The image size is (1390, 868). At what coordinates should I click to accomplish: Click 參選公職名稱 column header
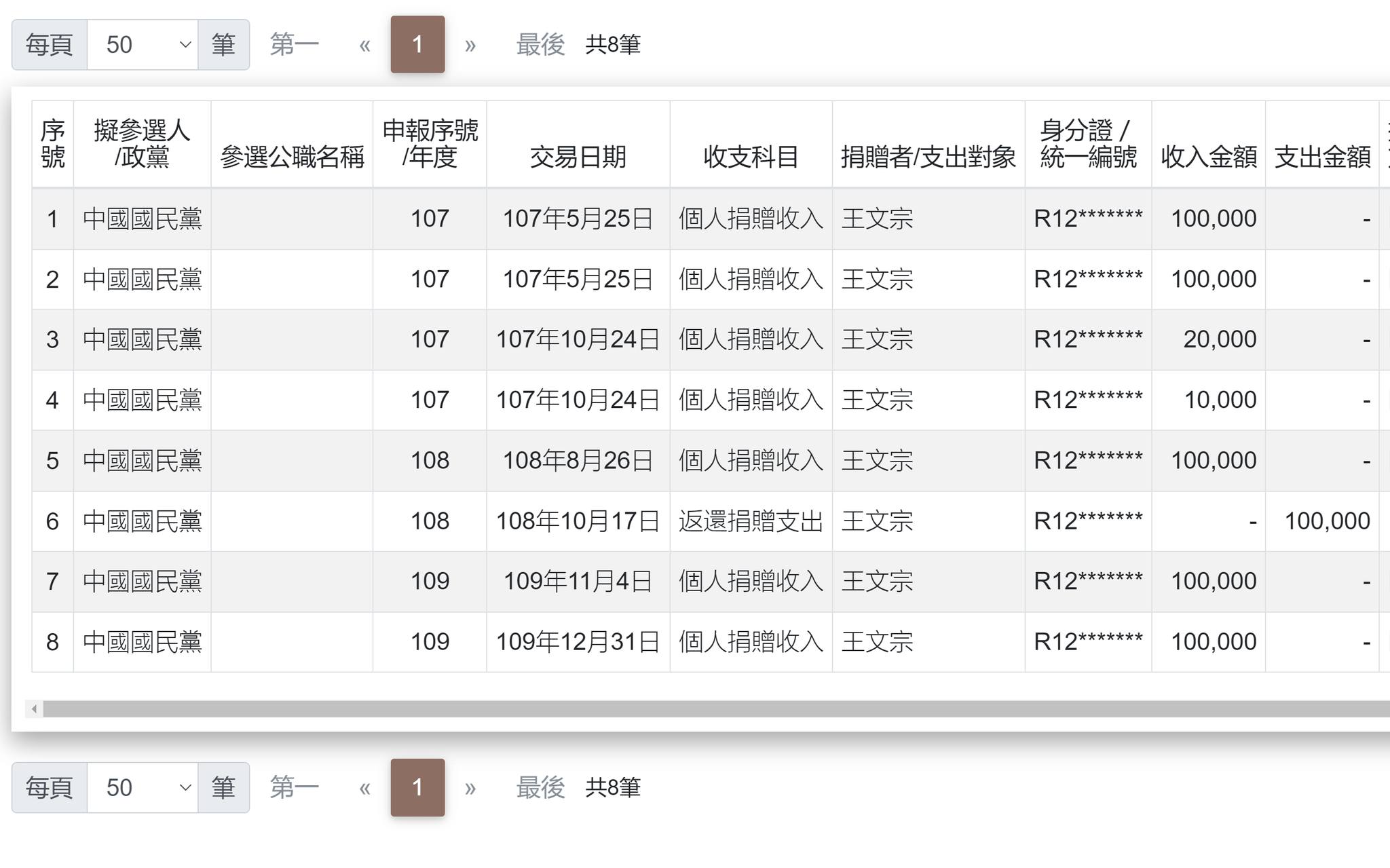click(x=292, y=144)
